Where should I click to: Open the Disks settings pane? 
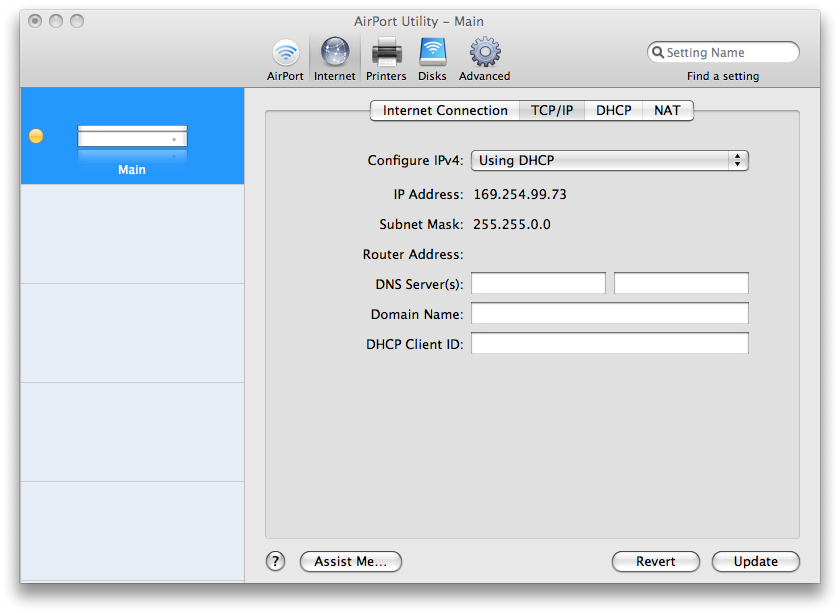[432, 59]
